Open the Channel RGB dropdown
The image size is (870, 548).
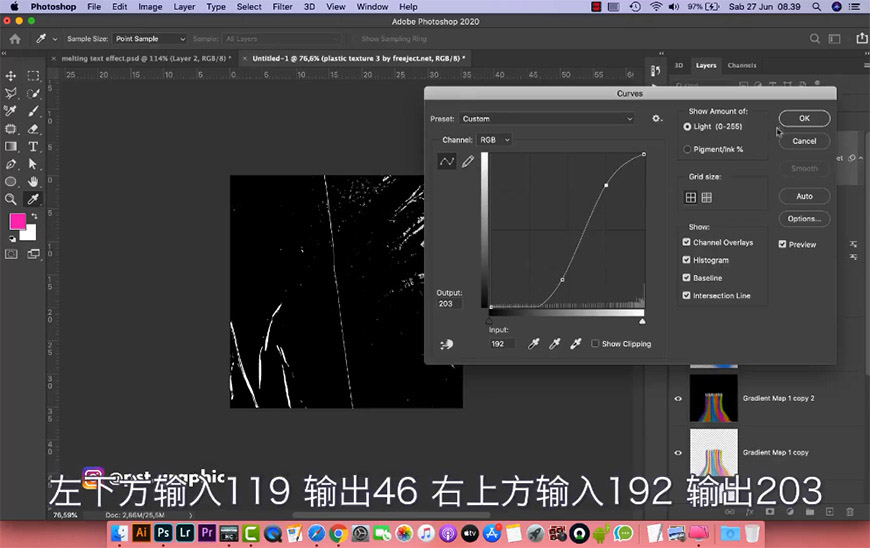pos(494,140)
